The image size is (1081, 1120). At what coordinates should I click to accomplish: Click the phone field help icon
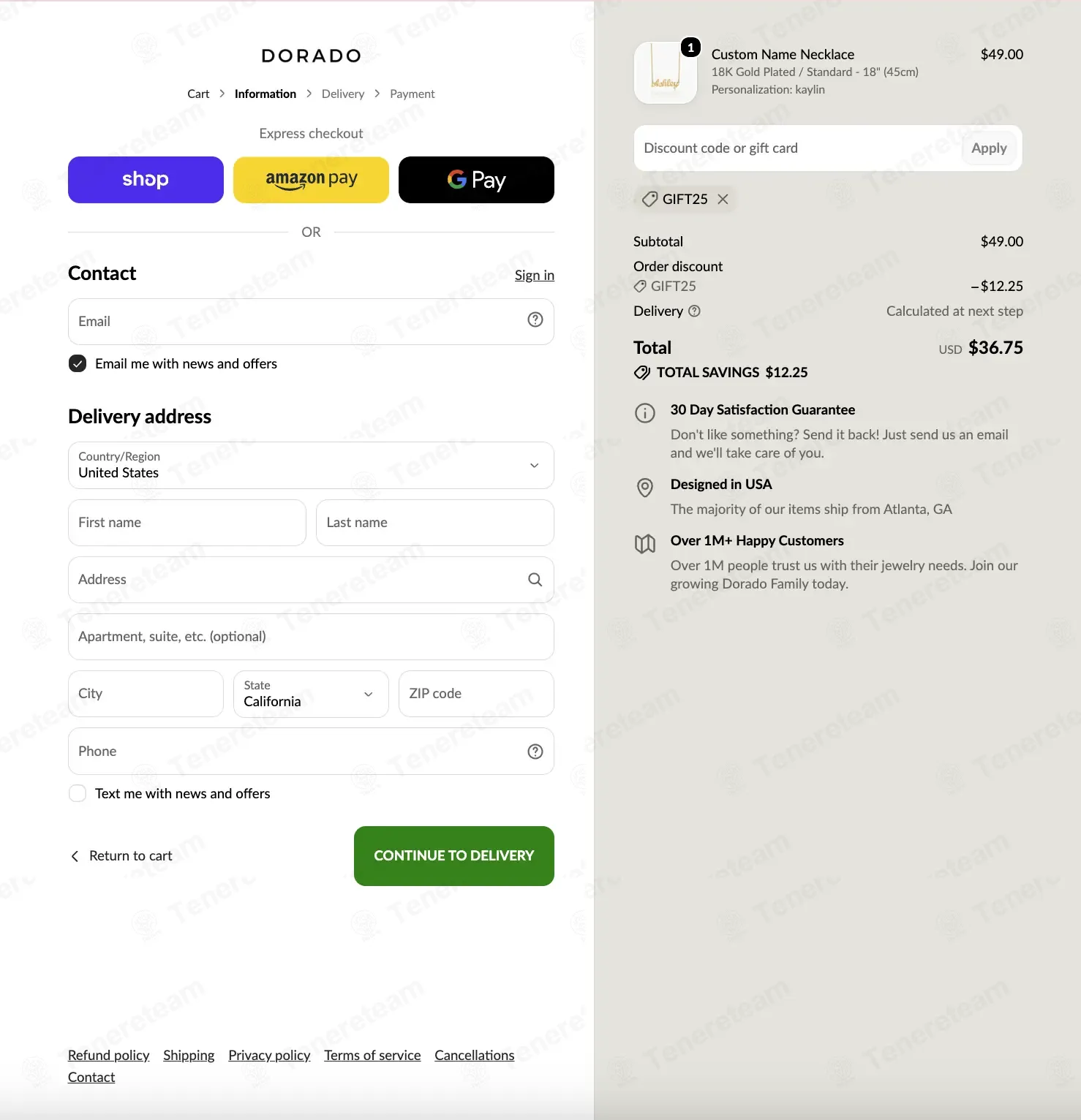click(535, 752)
